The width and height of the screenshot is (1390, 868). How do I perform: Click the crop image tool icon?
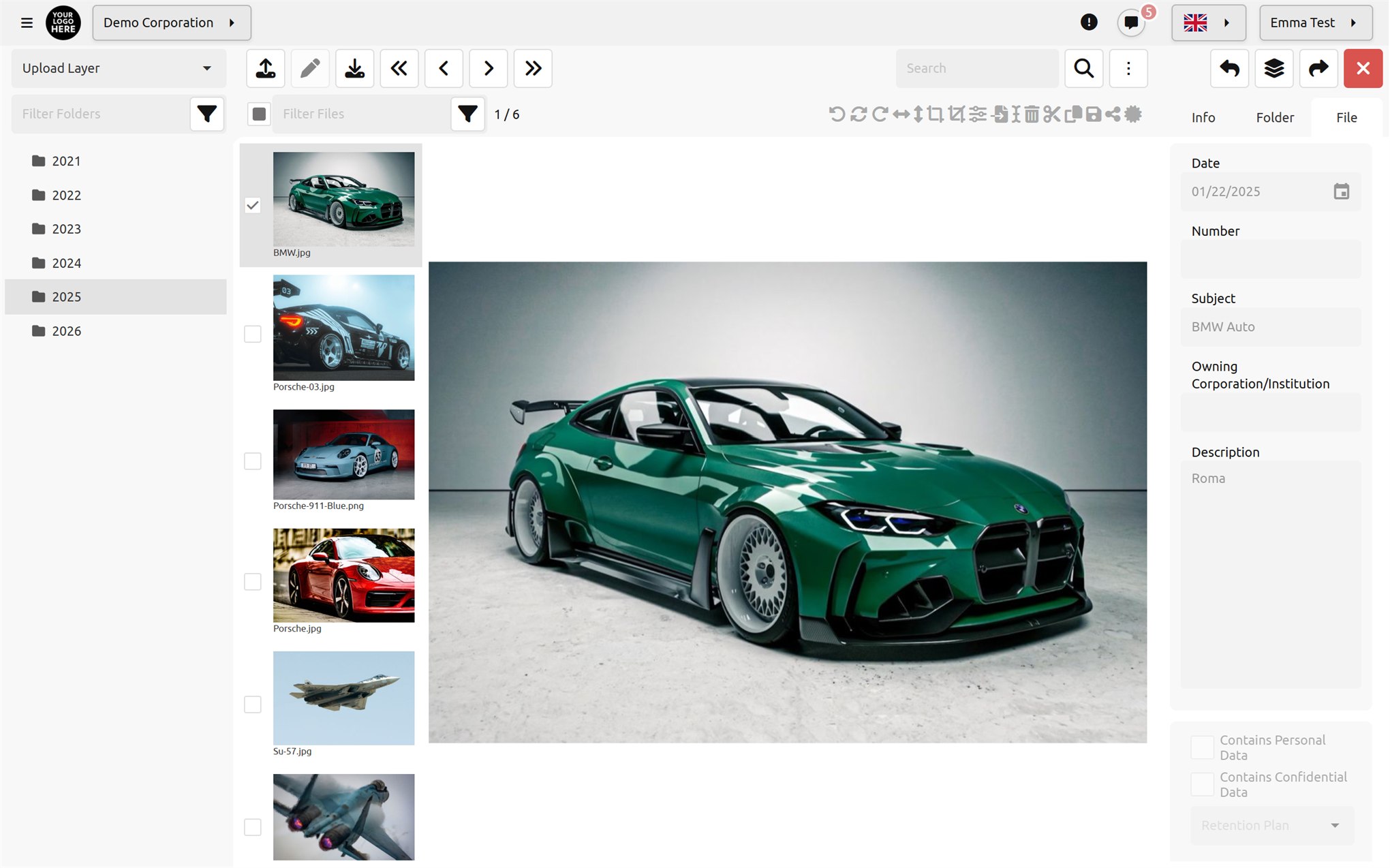[936, 114]
